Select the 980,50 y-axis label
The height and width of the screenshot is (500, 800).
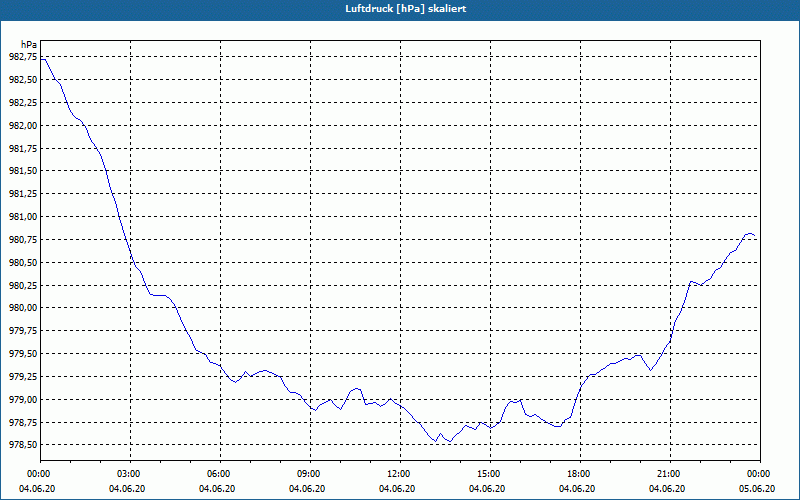click(x=23, y=263)
